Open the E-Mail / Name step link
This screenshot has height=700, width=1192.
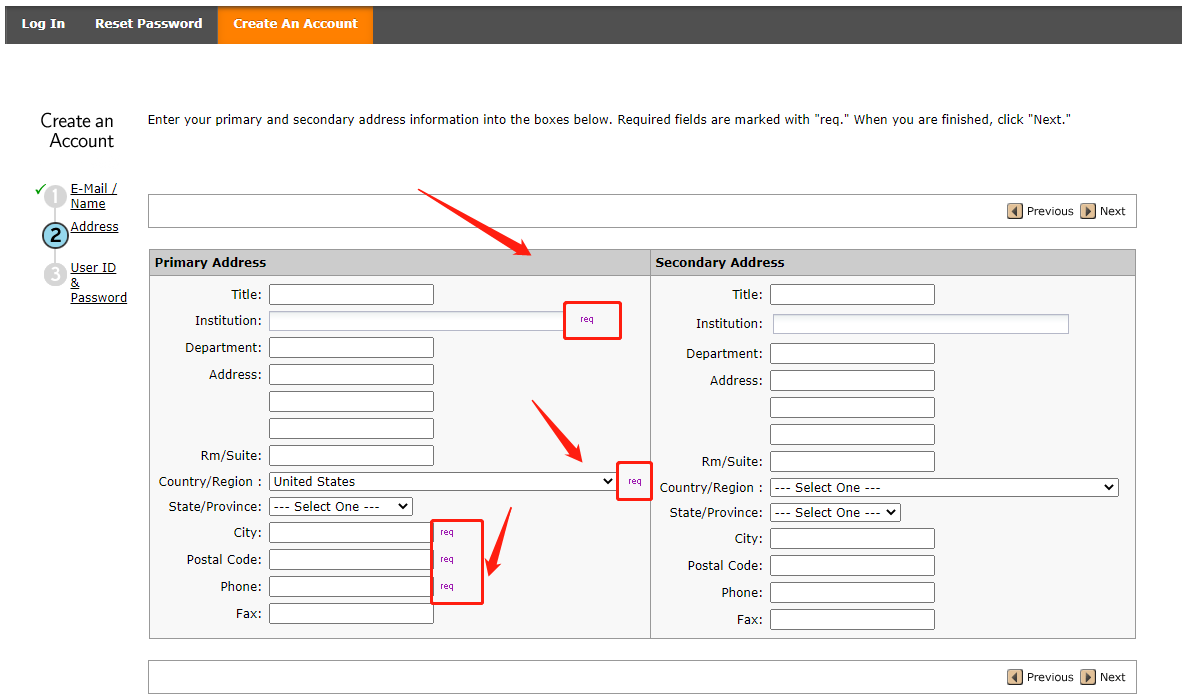coord(94,196)
